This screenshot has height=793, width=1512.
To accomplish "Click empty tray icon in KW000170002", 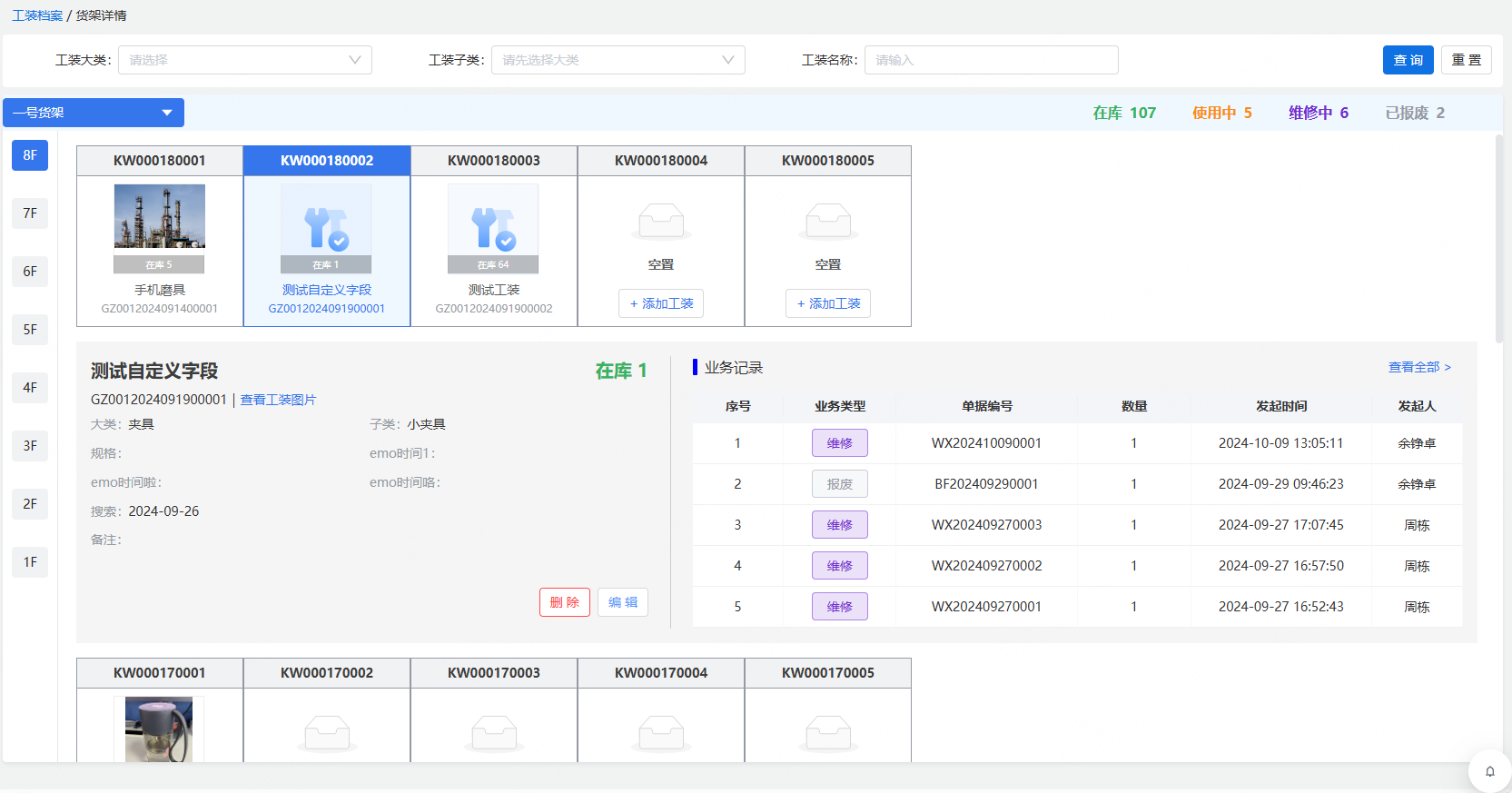I will pyautogui.click(x=327, y=733).
